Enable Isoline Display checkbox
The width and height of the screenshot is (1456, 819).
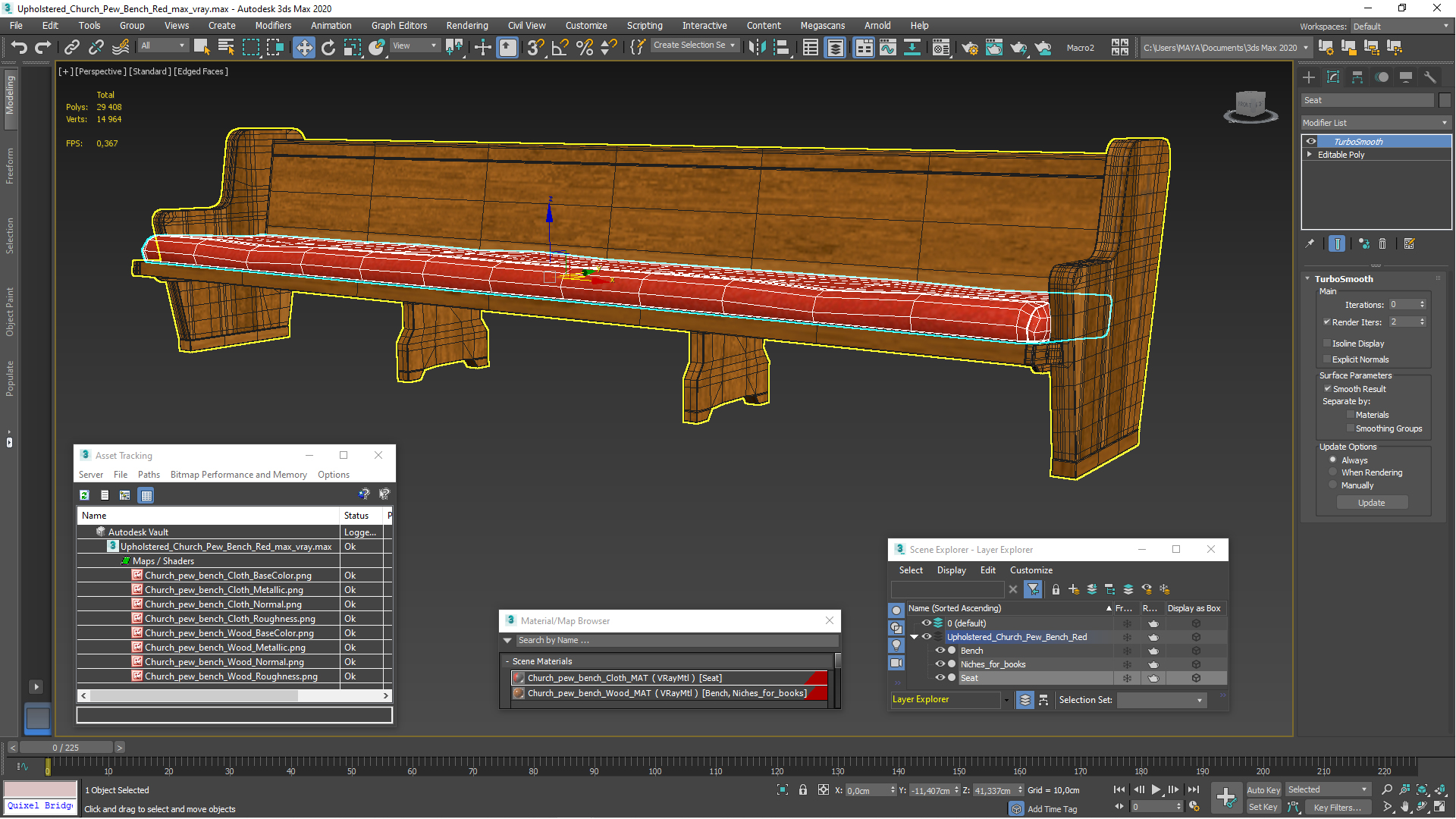point(1327,344)
